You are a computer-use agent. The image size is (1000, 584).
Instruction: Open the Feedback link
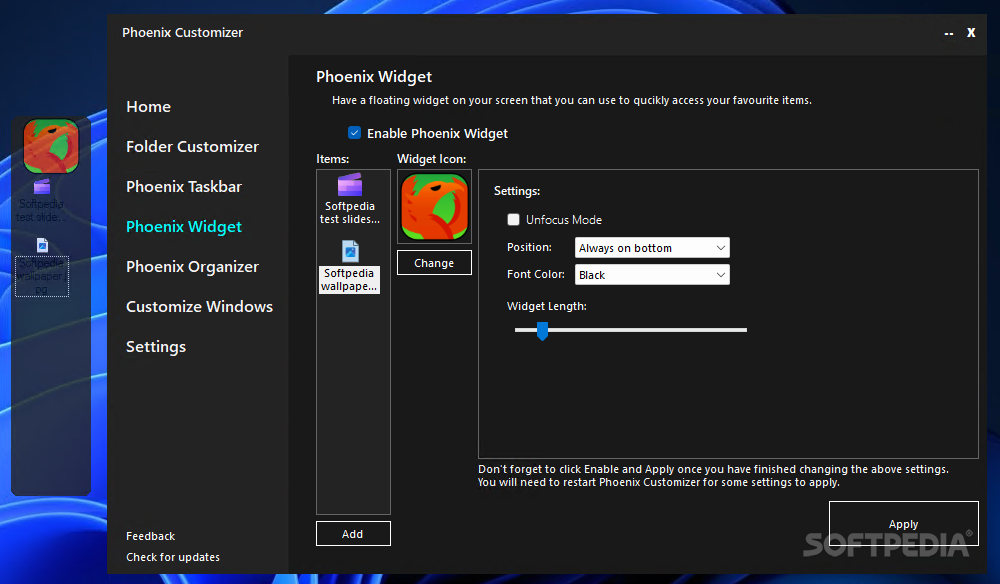click(x=151, y=536)
